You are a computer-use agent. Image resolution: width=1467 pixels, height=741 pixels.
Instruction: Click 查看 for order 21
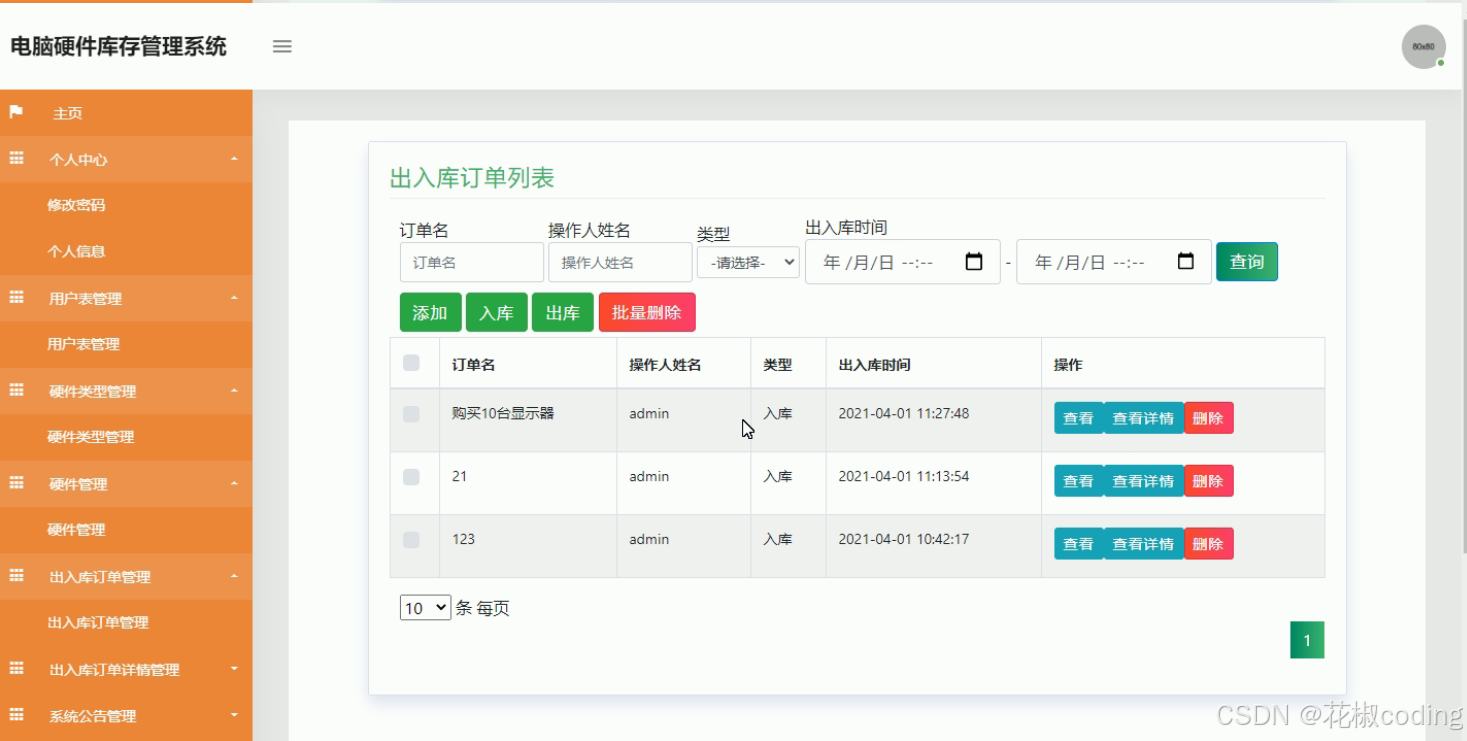(x=1078, y=481)
